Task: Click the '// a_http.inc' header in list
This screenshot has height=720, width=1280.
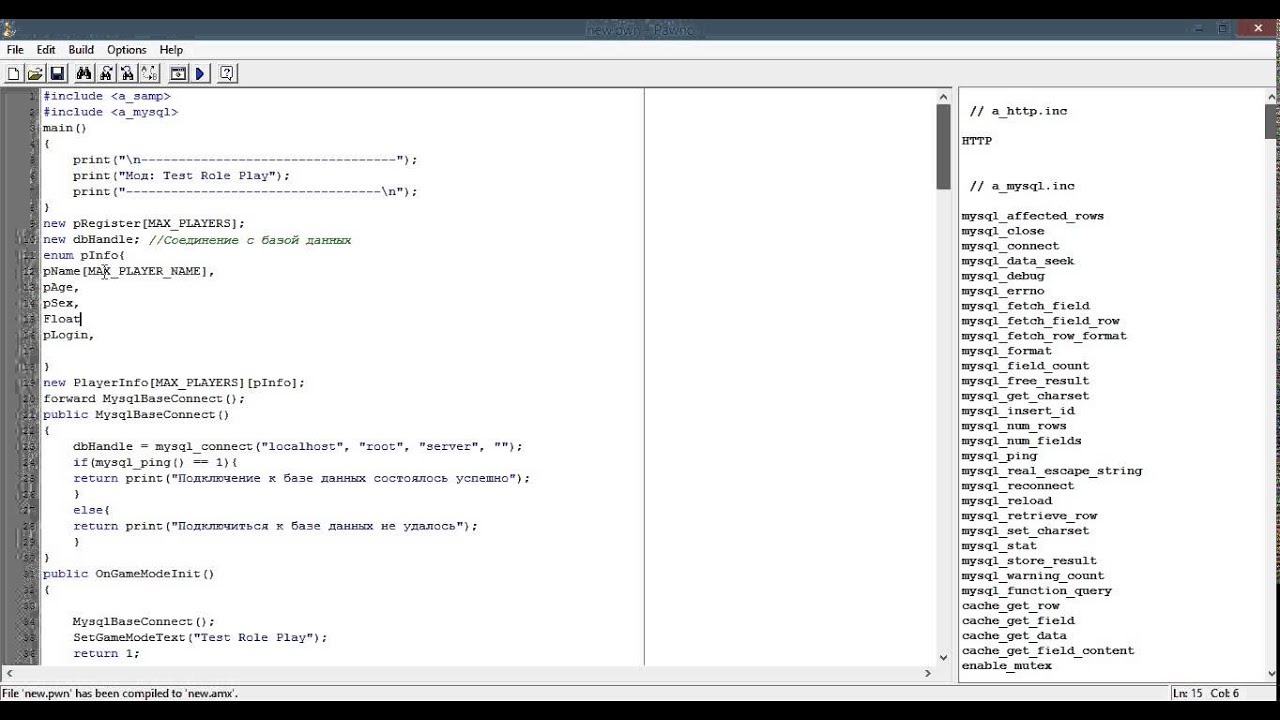Action: [1018, 111]
